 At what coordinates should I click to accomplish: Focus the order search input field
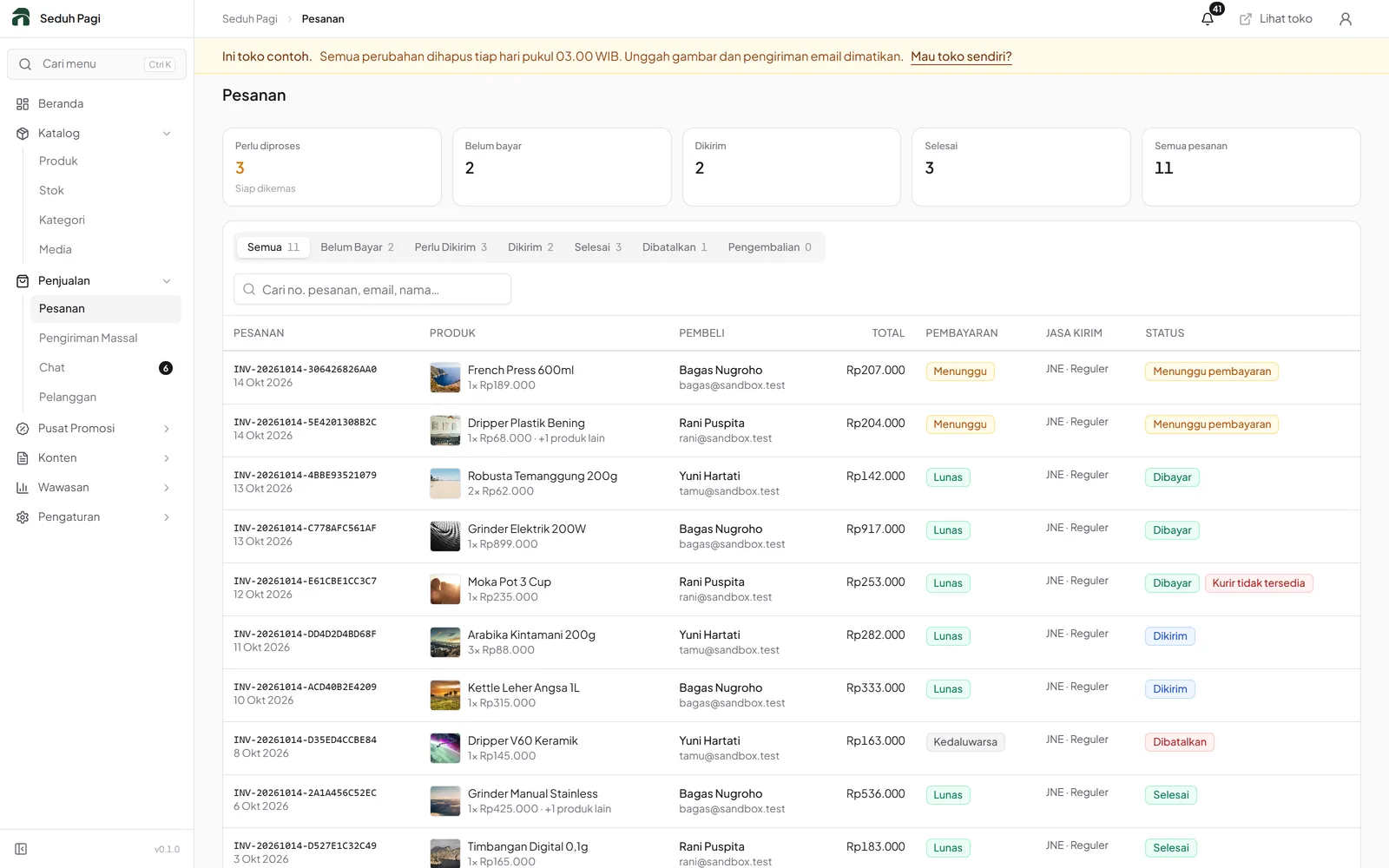372,290
